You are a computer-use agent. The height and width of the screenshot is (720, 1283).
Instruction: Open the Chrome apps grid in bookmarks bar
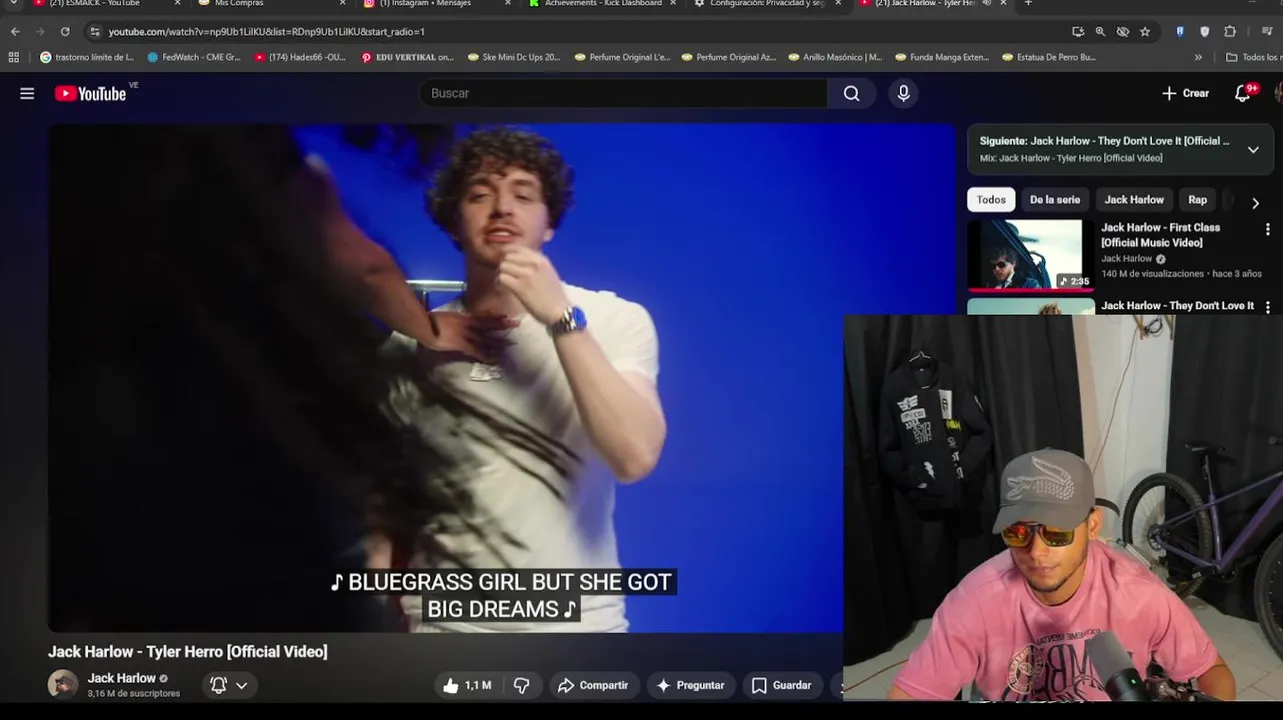coord(13,57)
